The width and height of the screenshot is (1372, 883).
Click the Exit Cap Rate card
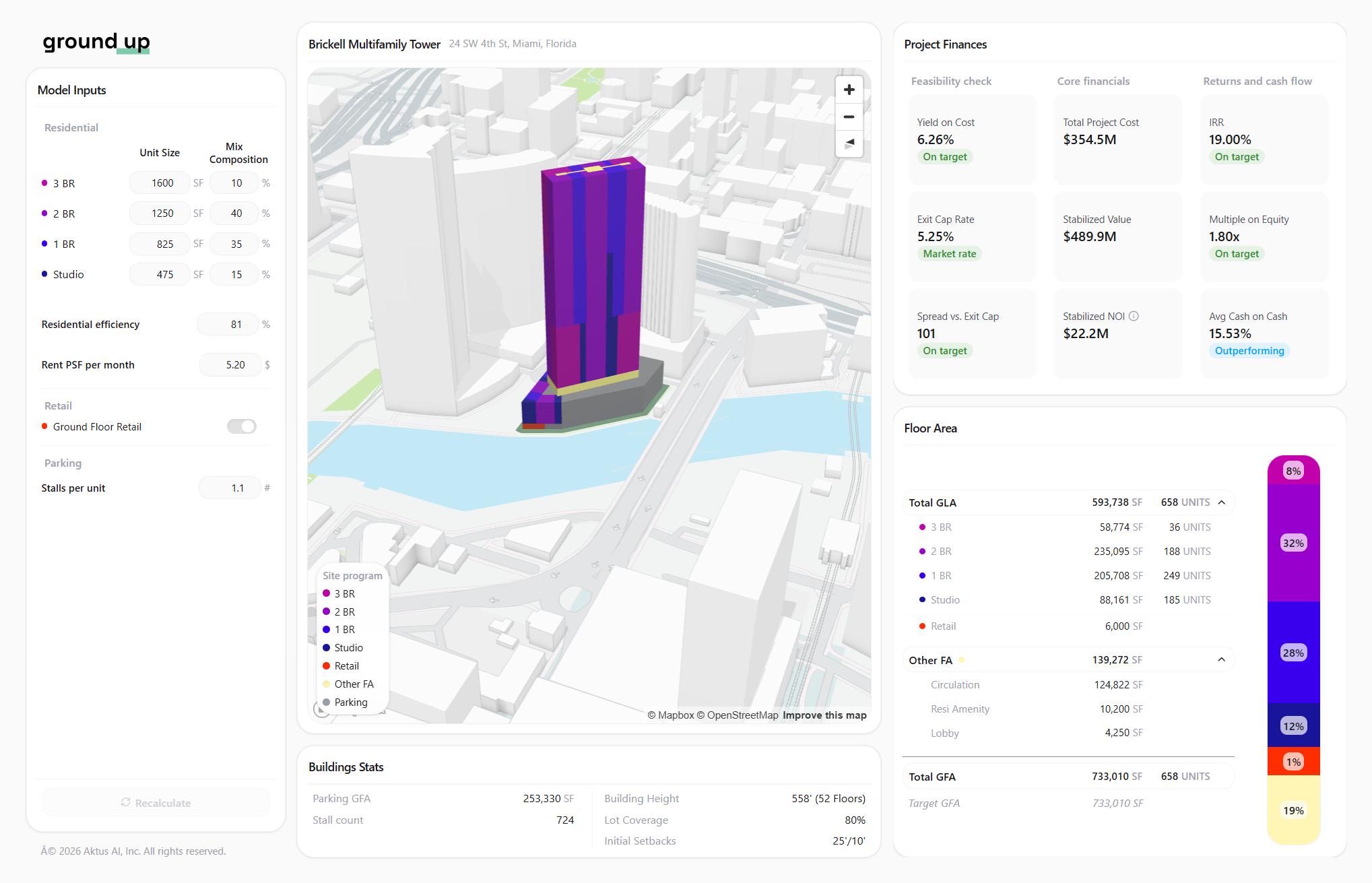972,236
